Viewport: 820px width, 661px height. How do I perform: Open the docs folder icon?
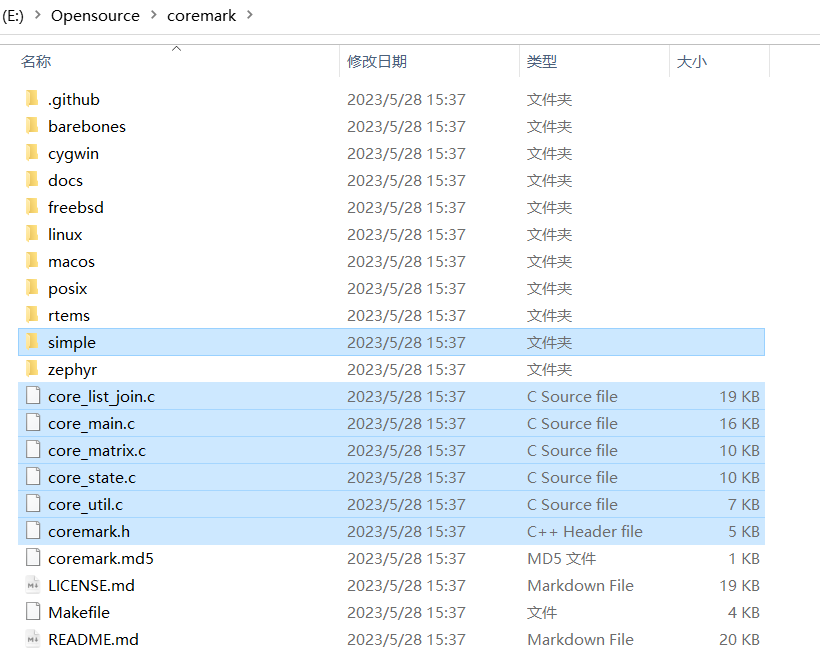point(33,180)
